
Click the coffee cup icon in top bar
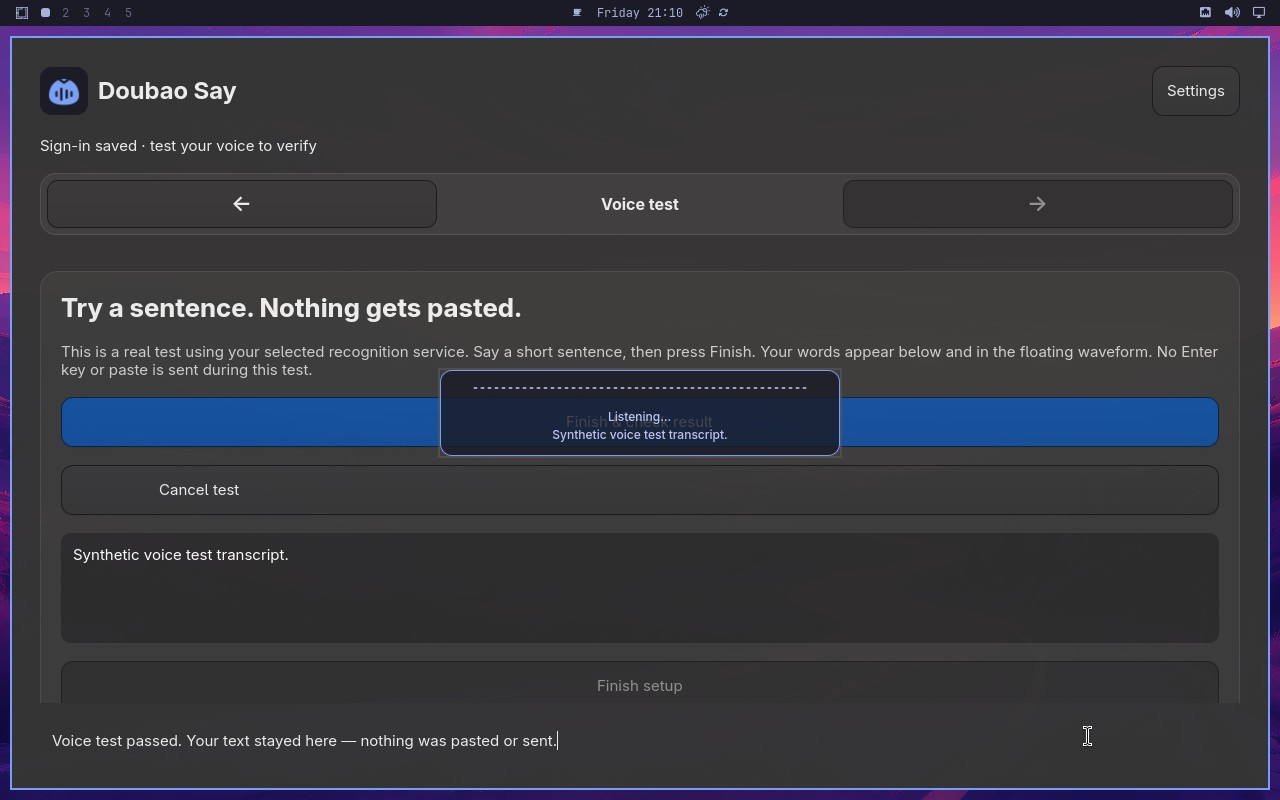pos(577,13)
